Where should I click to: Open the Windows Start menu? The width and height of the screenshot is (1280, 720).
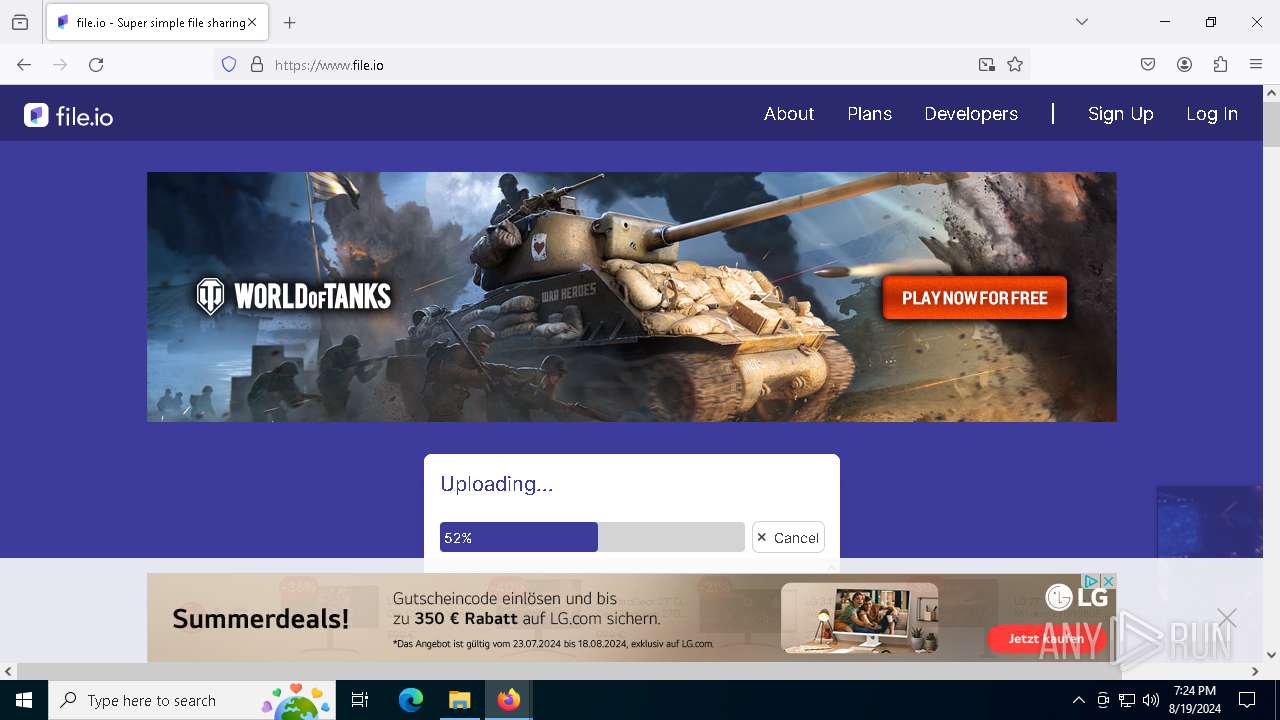click(x=24, y=700)
